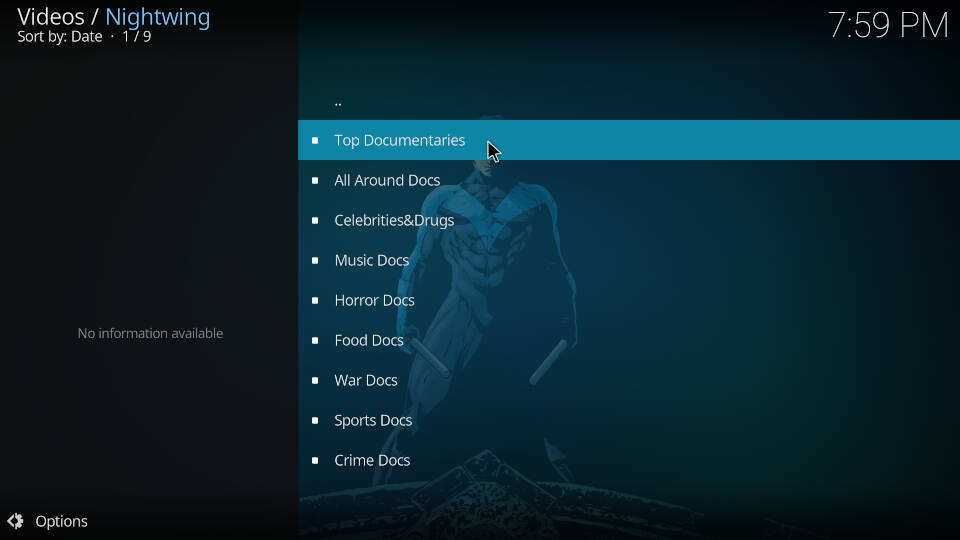The height and width of the screenshot is (540, 960).
Task: Open the Top Documentaries folder
Action: tap(629, 140)
